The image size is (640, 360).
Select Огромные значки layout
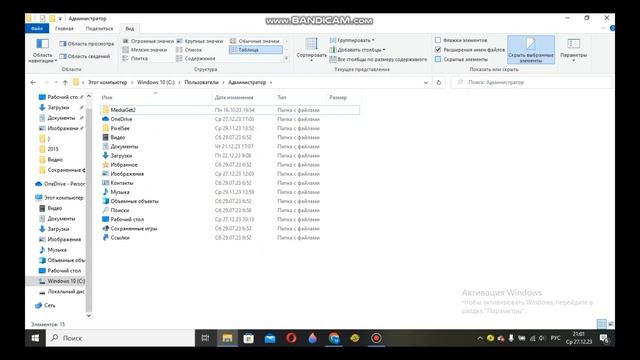(x=148, y=41)
